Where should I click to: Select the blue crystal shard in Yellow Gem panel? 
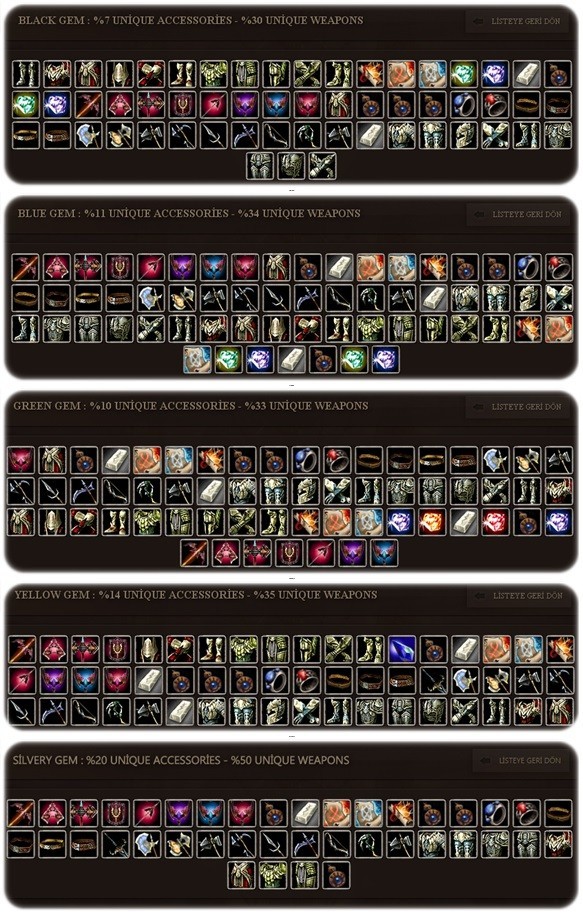pyautogui.click(x=402, y=649)
